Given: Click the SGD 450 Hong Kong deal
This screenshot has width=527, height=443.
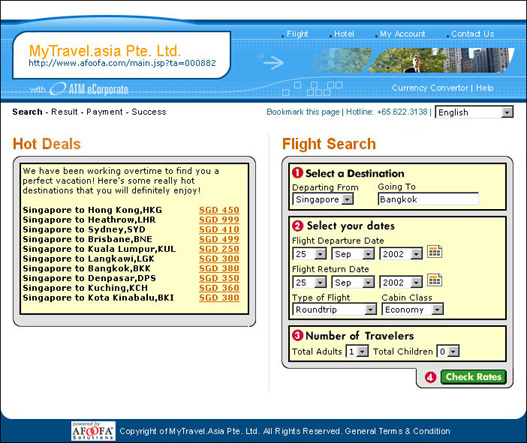Looking at the screenshot, I should [x=219, y=210].
